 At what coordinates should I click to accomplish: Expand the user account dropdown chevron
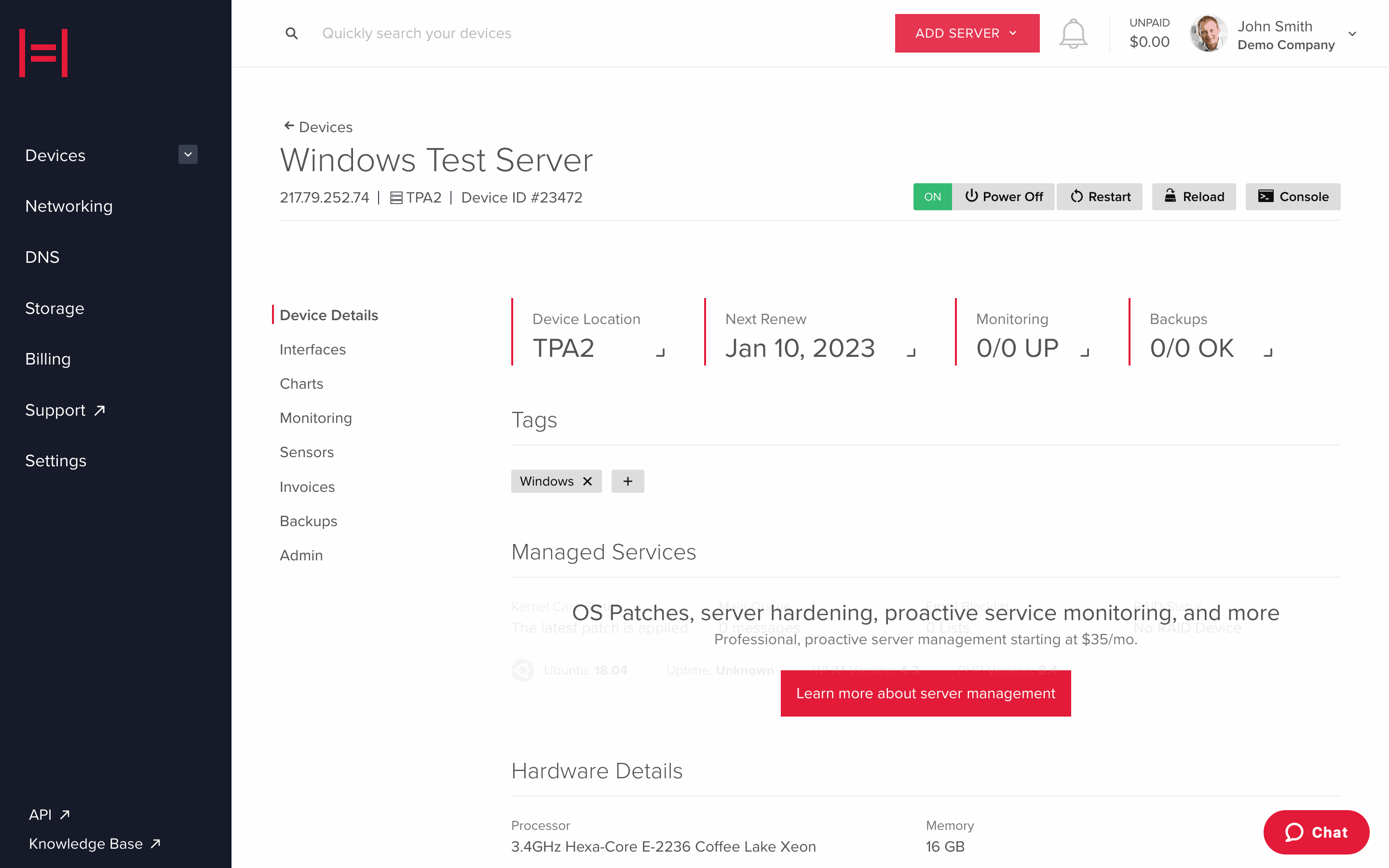coord(1352,34)
